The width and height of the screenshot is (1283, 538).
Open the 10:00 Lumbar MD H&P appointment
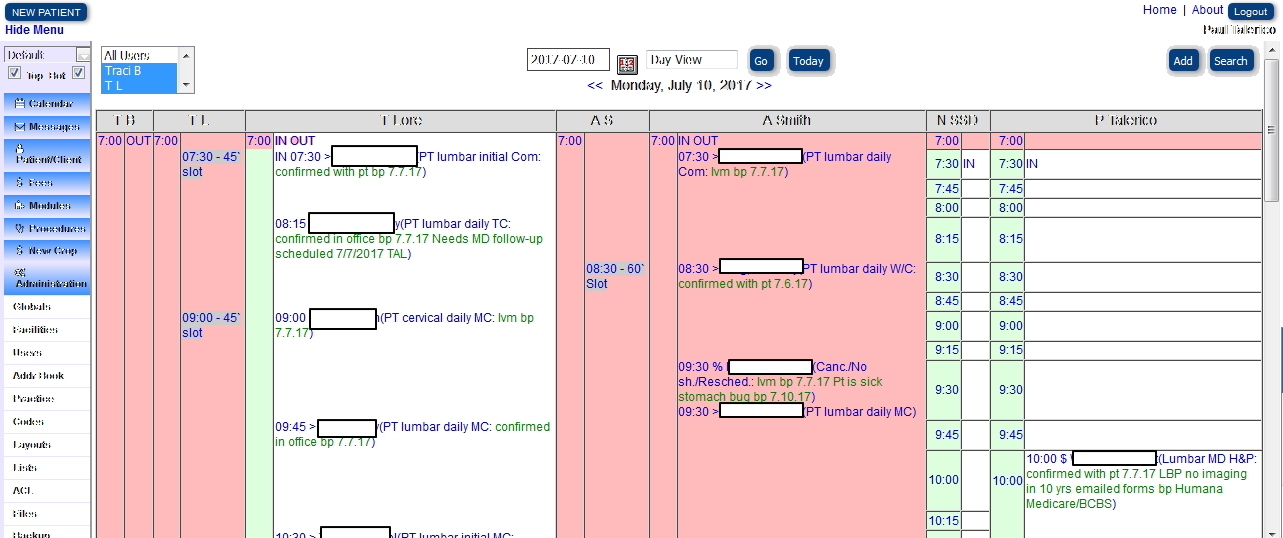pyautogui.click(x=1141, y=480)
